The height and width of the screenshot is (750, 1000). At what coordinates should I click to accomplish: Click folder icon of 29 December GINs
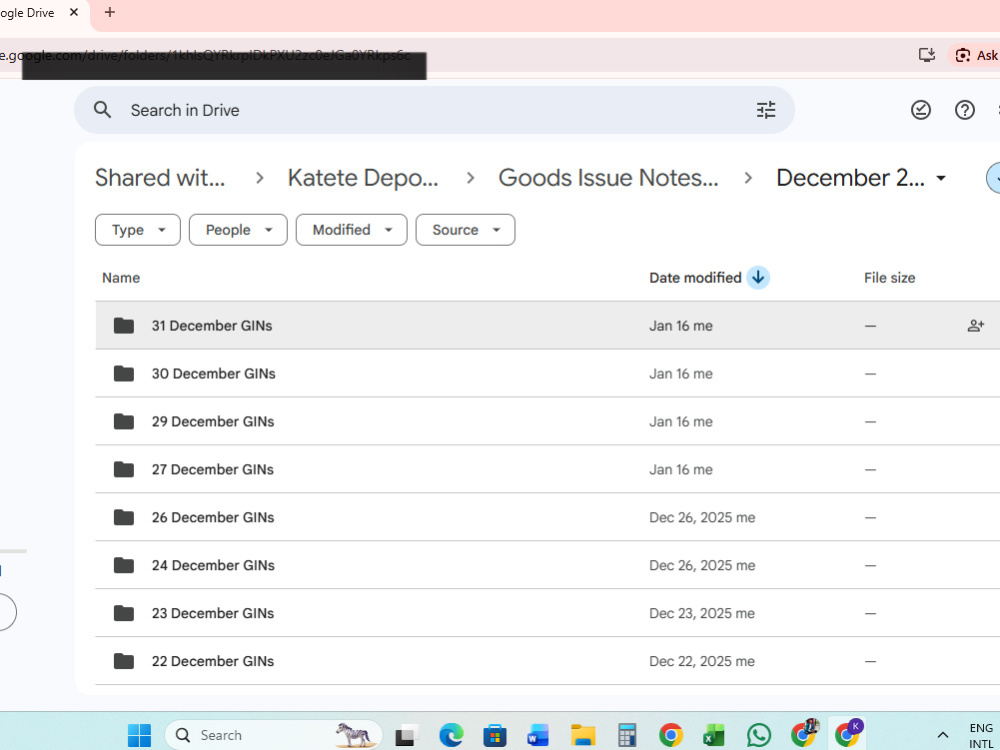(124, 421)
